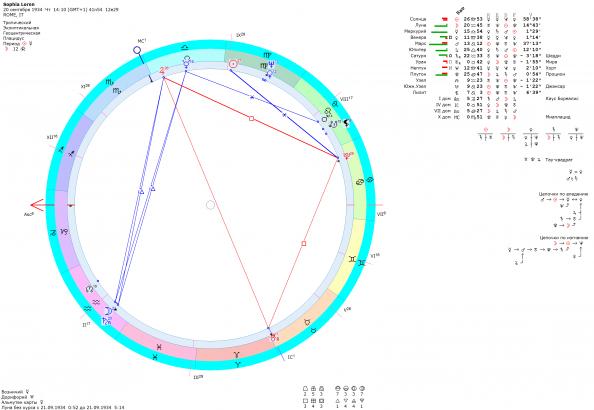This screenshot has height=410, width=594.
Task: Click the black Lilith crescent near Leo
Action: click(346, 122)
